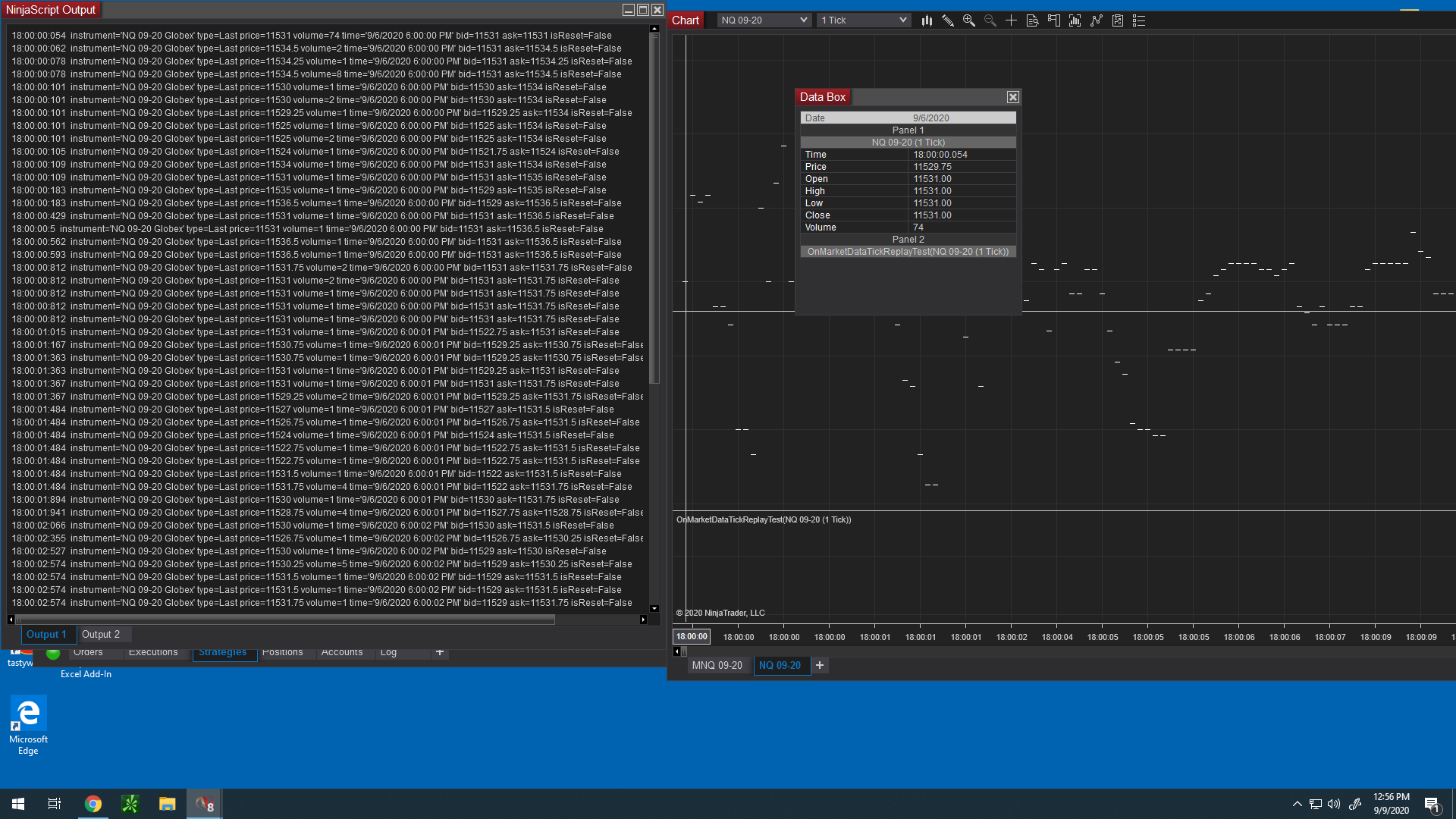
Task: Select the drawing tools pencil icon
Action: tap(948, 20)
